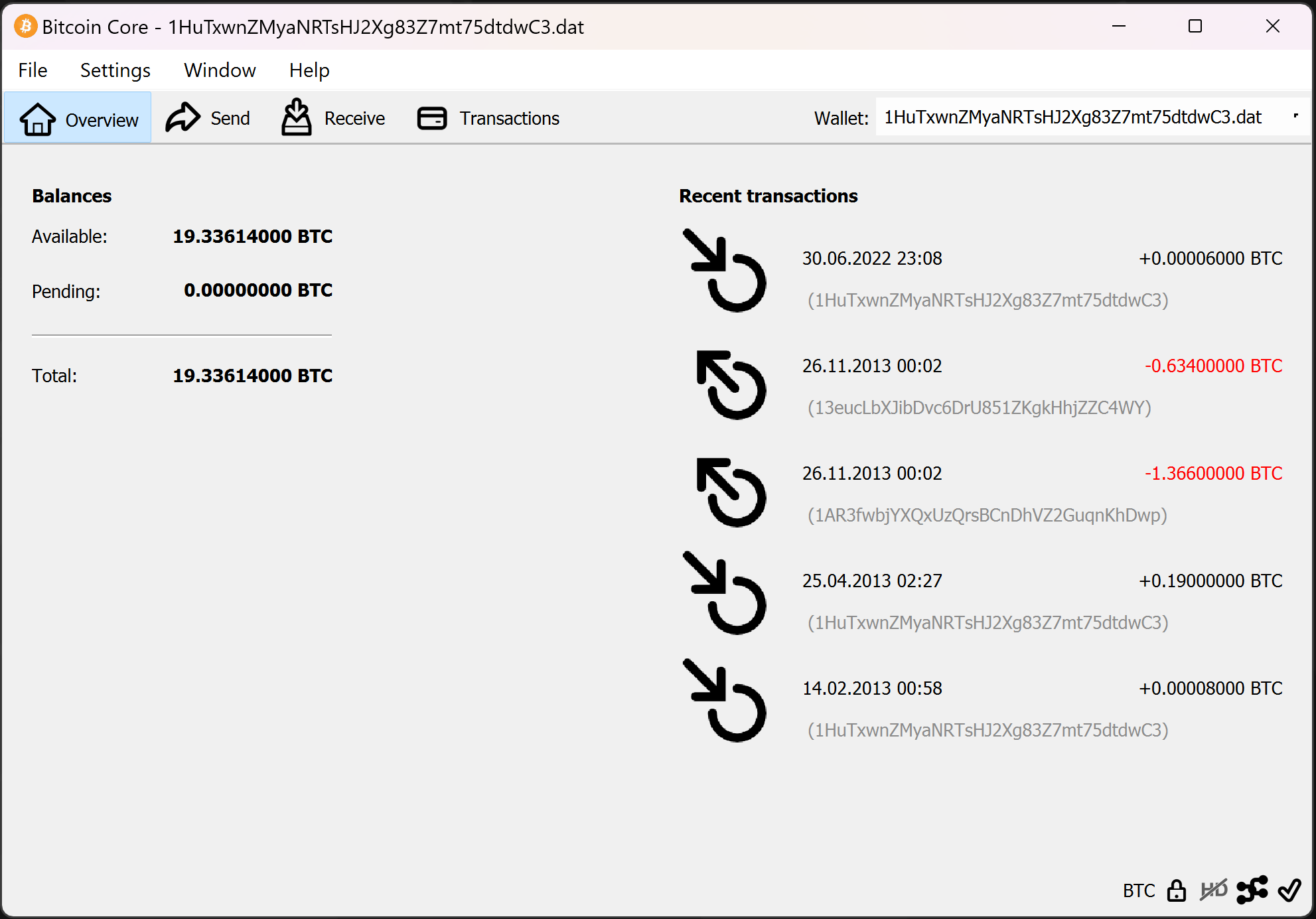Switch to the Send tab

208,118
